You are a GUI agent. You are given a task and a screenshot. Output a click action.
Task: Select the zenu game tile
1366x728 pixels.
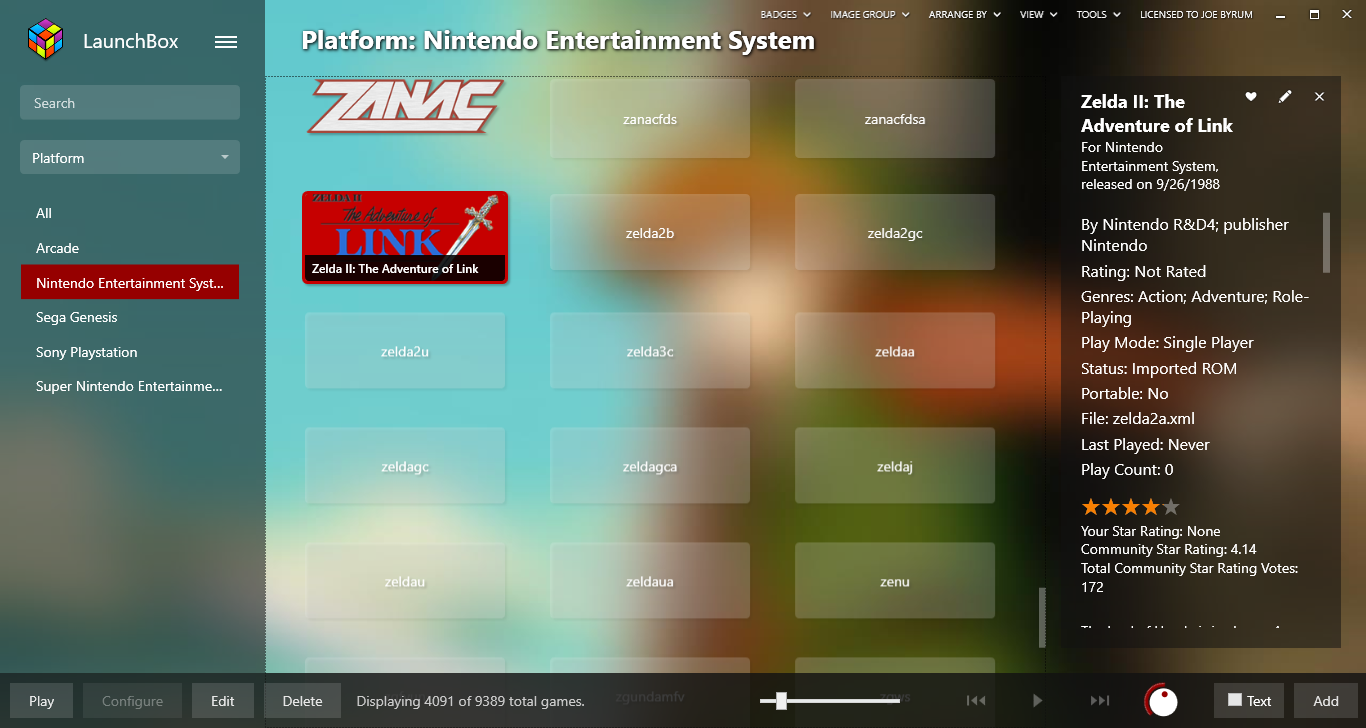[x=895, y=581]
